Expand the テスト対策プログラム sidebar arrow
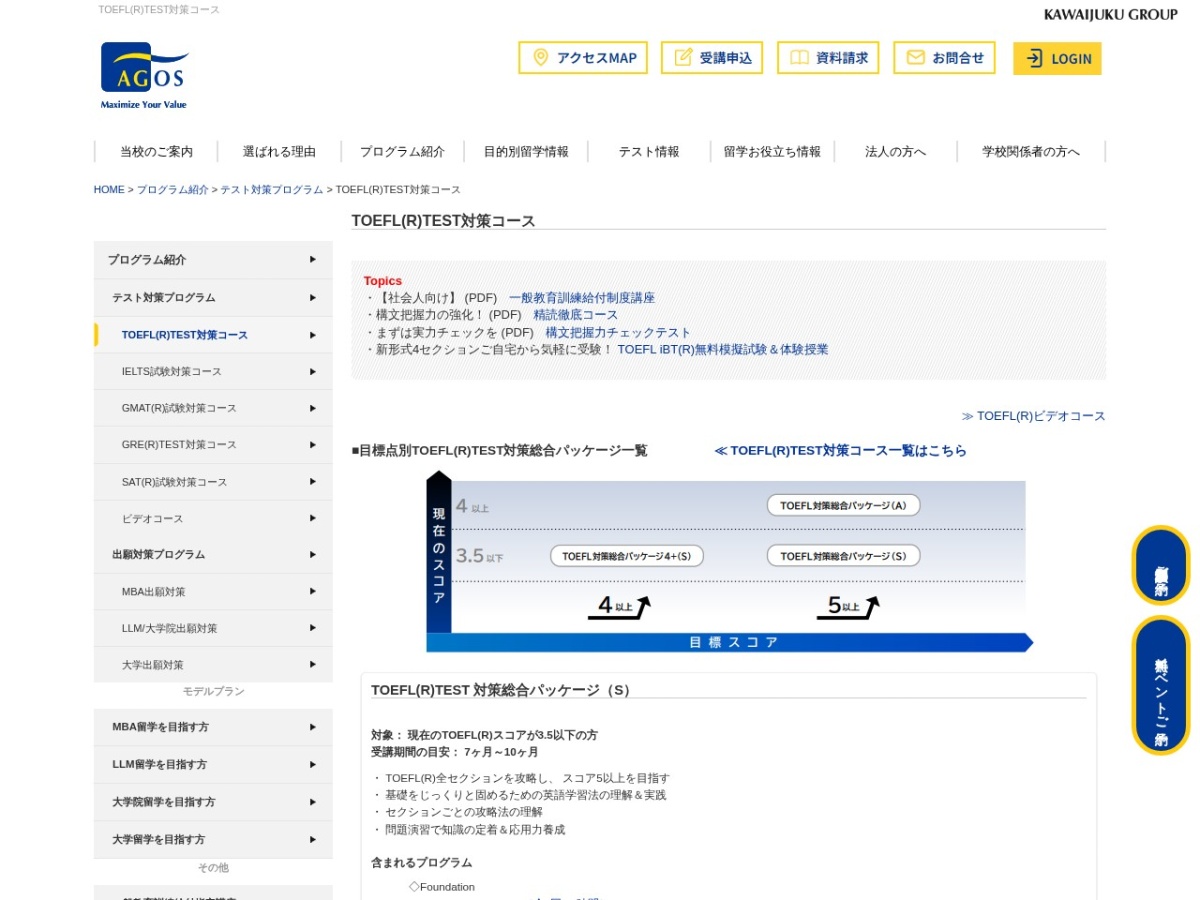Image resolution: width=1200 pixels, height=900 pixels. pos(313,297)
